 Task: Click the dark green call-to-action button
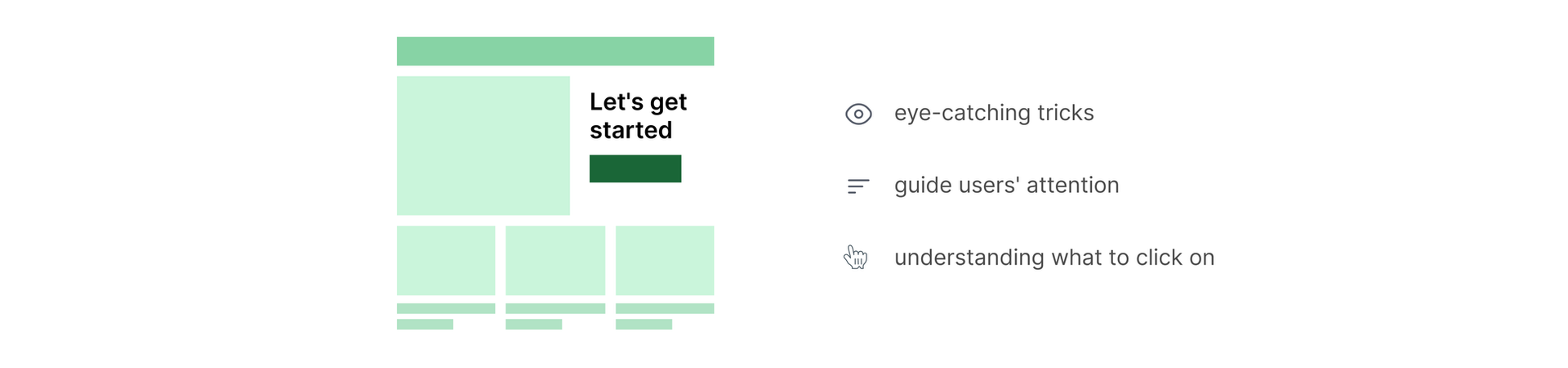tap(635, 168)
